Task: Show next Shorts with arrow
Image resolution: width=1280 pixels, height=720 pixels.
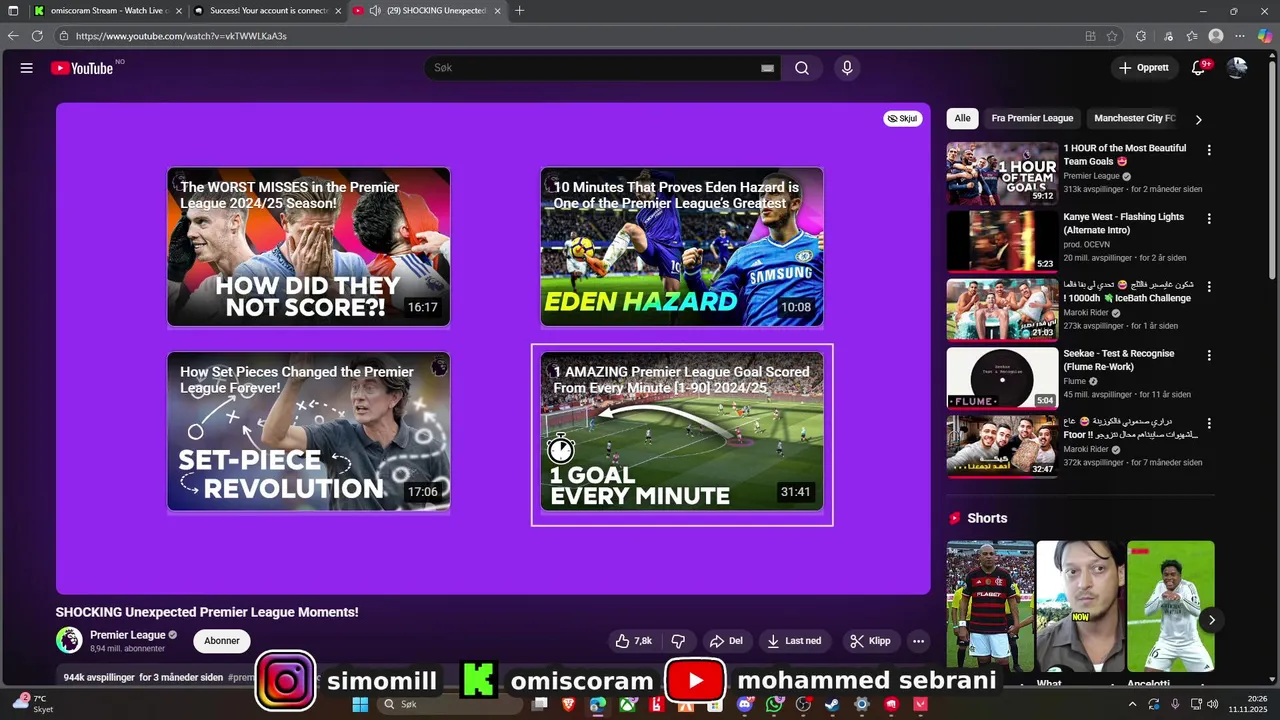Action: (1211, 620)
